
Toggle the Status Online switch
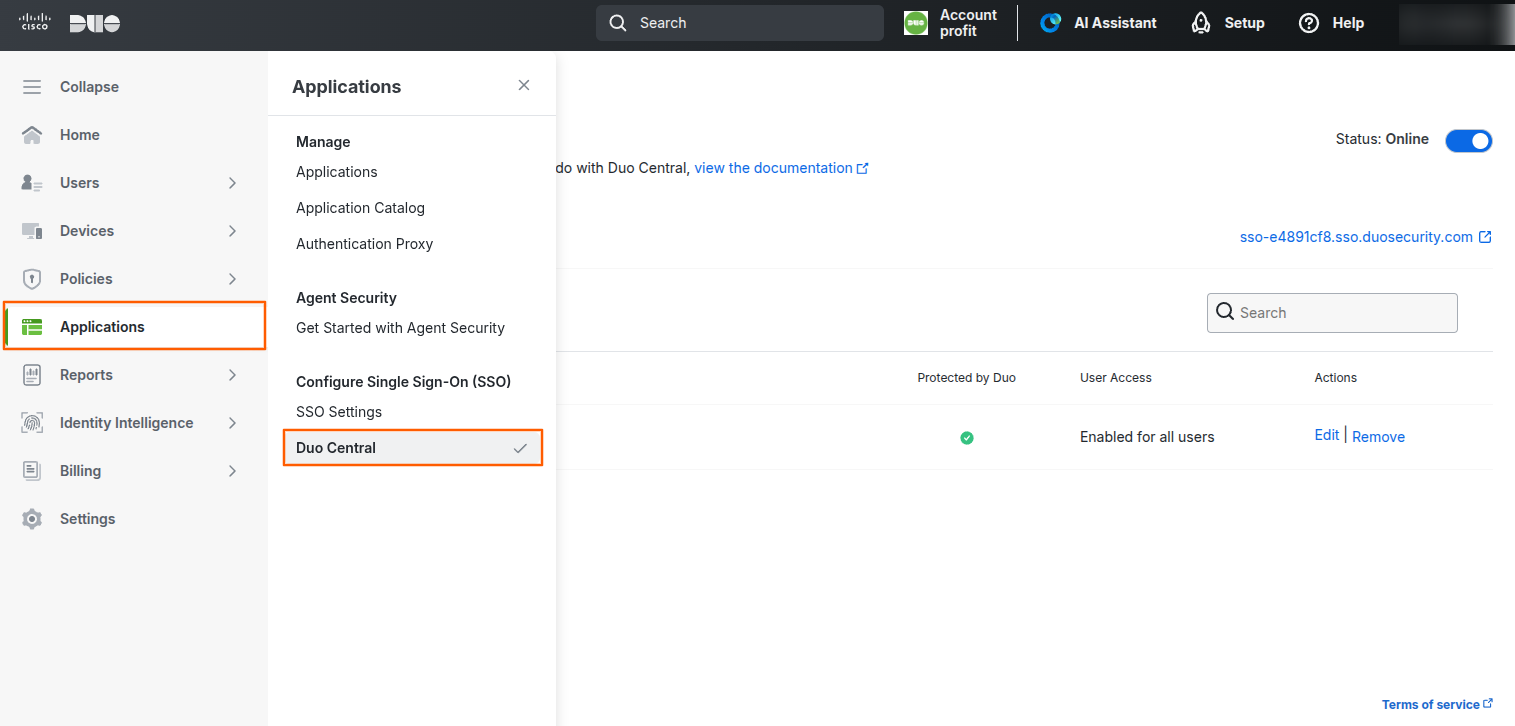tap(1468, 141)
